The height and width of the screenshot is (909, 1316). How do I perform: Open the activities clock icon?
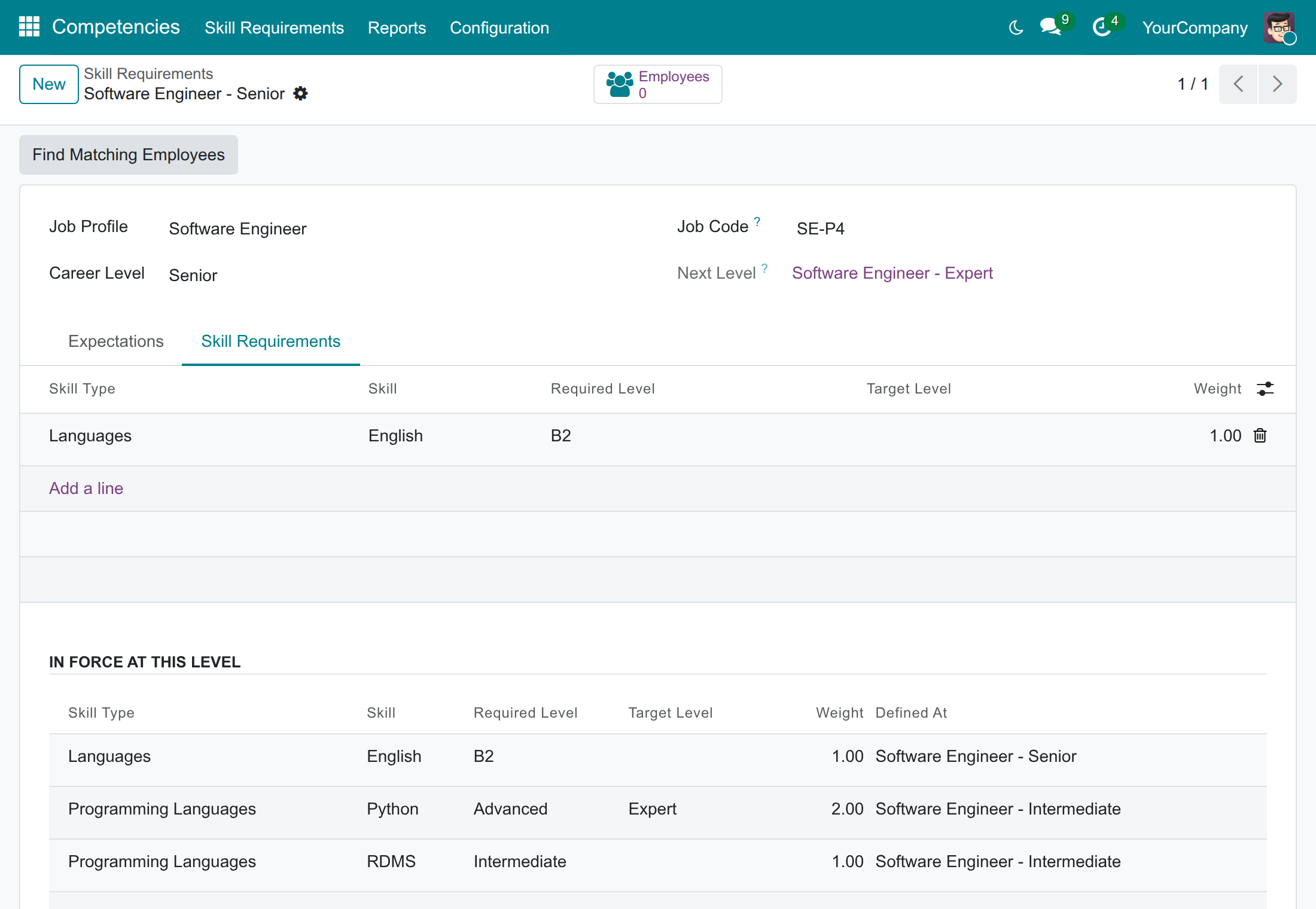[x=1101, y=28]
